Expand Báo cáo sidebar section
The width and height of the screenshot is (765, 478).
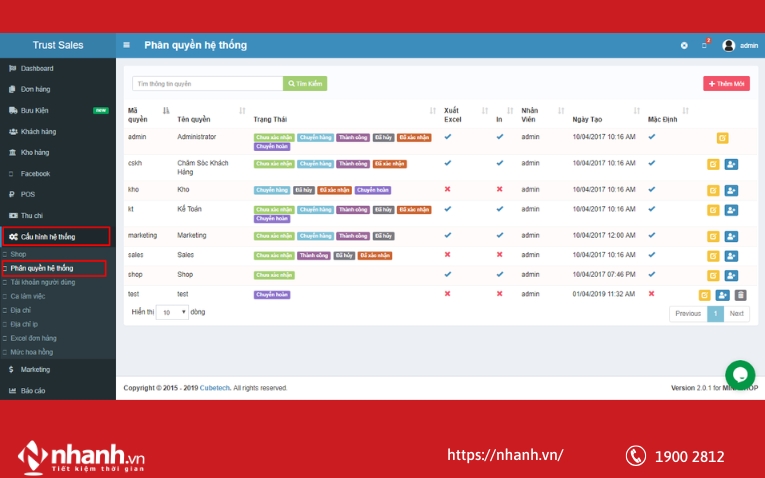click(x=58, y=391)
